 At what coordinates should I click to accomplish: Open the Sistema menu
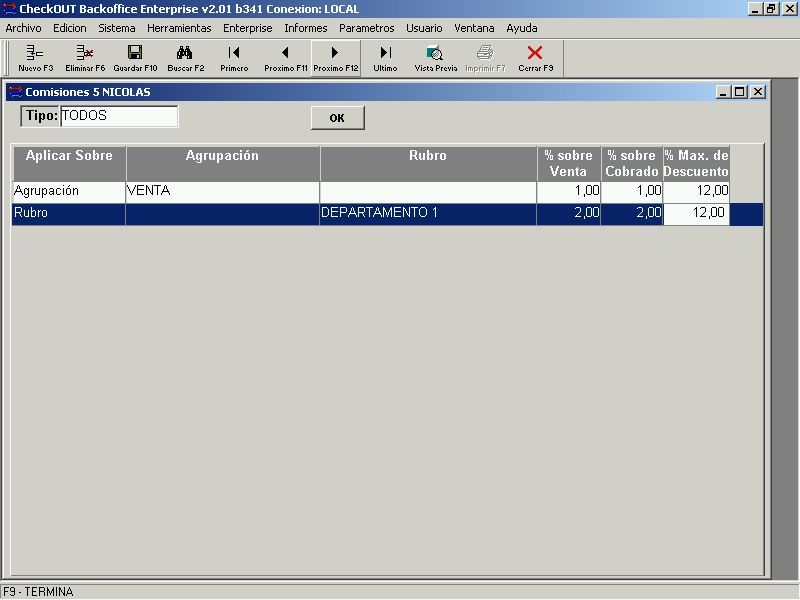(x=117, y=28)
